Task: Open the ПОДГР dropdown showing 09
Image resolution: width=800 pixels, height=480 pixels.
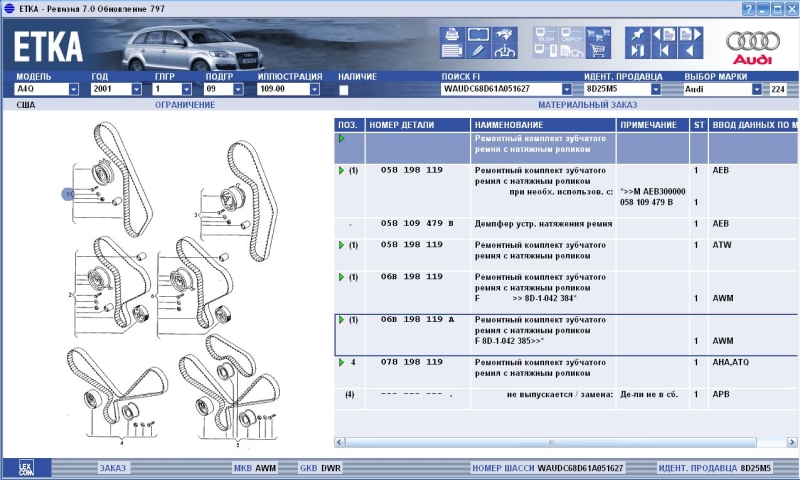Action: [x=238, y=89]
